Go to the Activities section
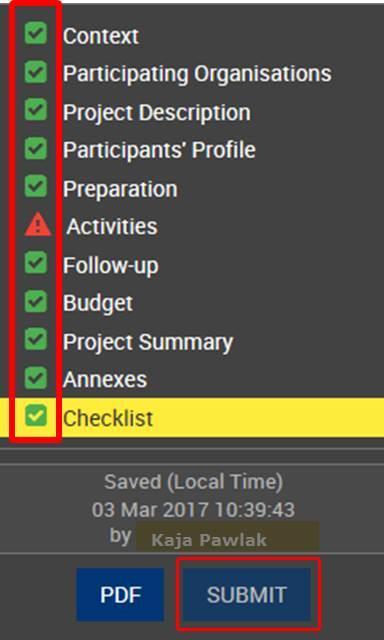This screenshot has height=640, width=384. coord(112,226)
